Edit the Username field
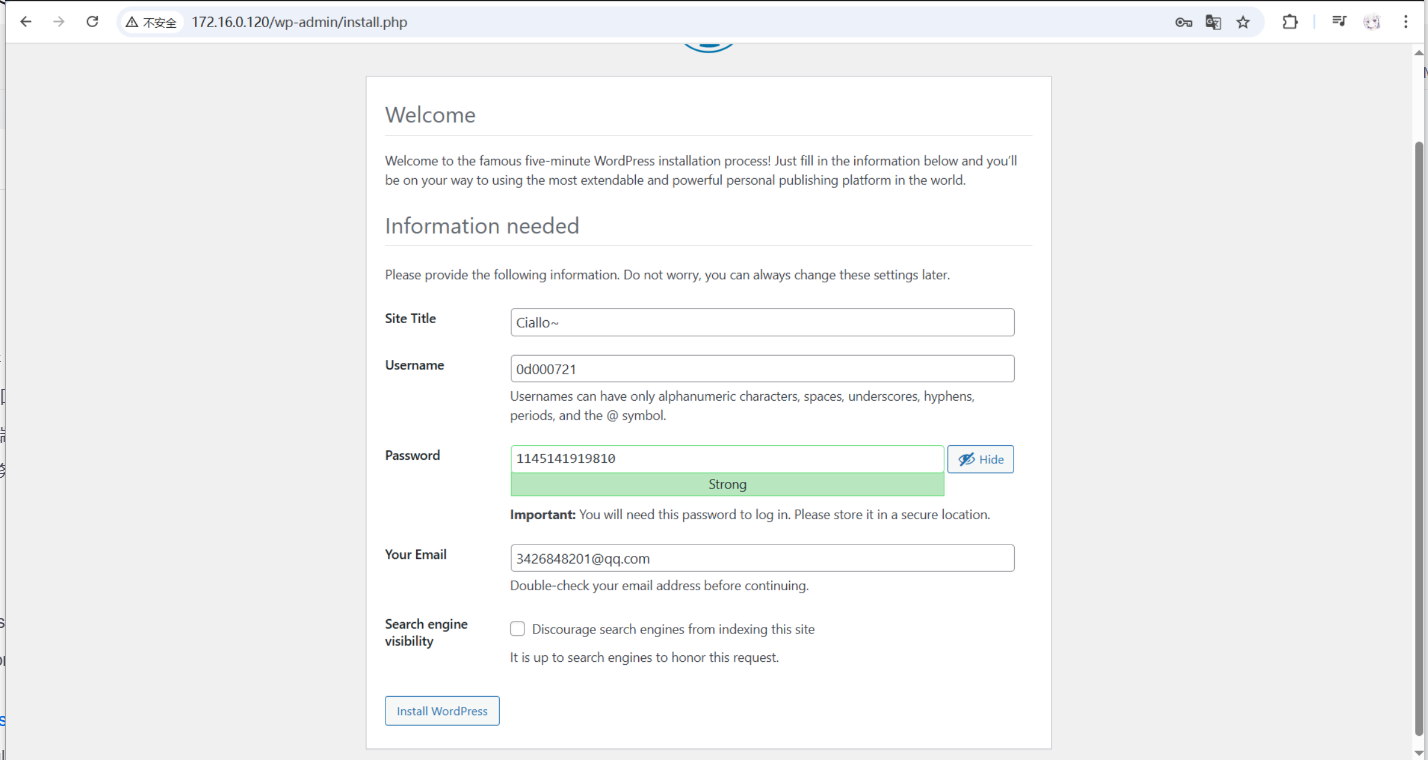 [x=762, y=369]
